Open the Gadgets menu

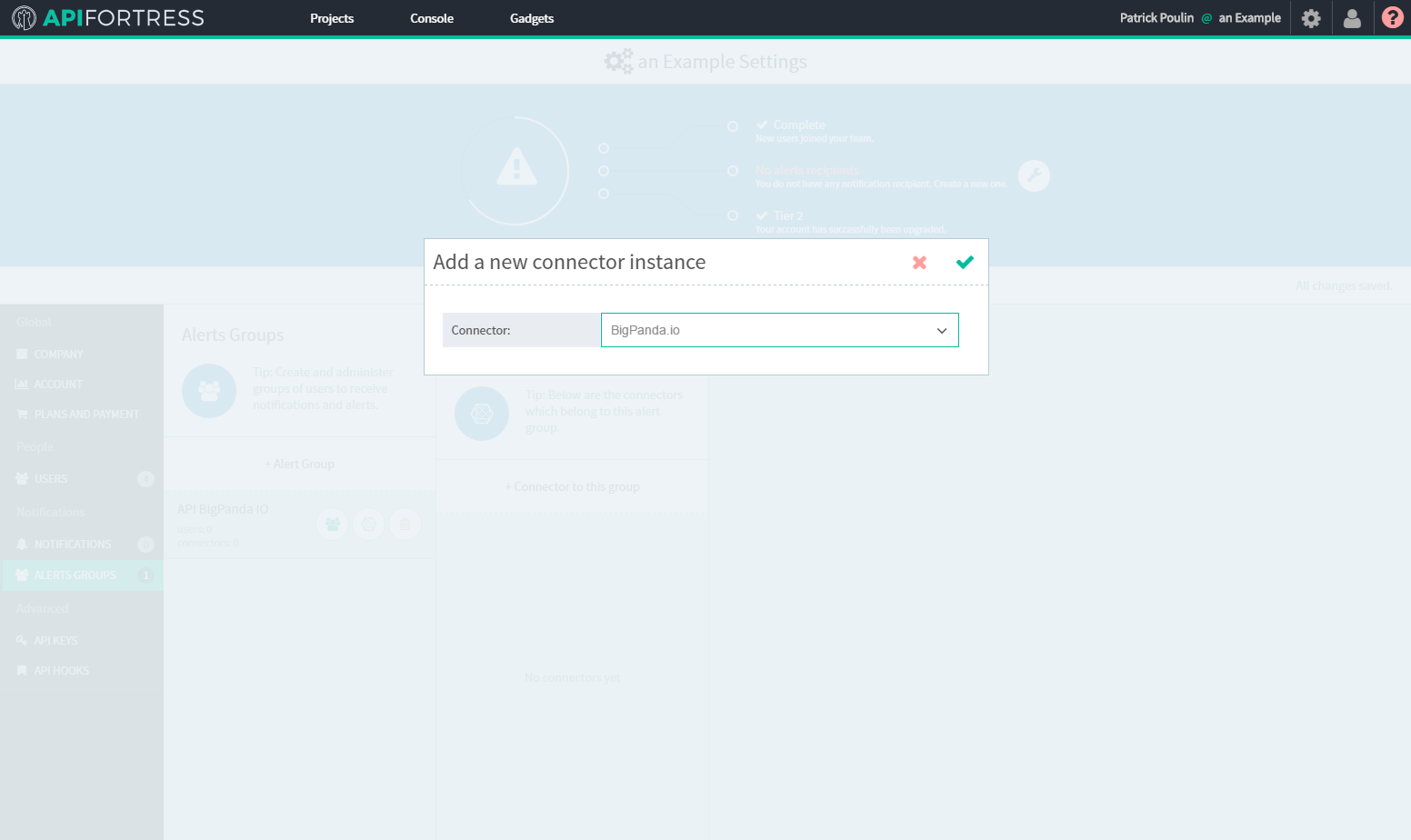[532, 18]
